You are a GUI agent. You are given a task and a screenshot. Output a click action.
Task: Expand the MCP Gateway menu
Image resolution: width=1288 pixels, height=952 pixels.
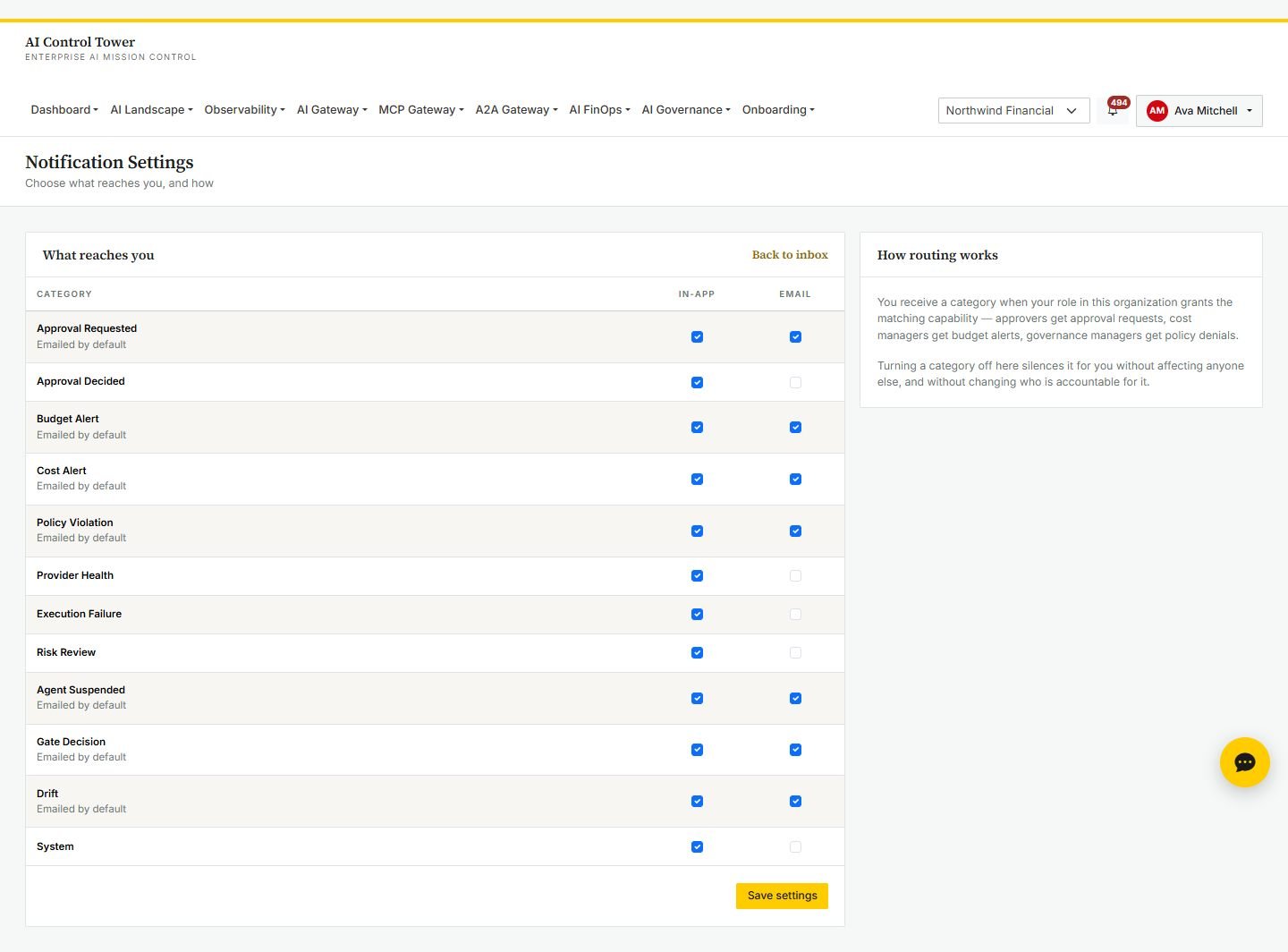pos(421,110)
